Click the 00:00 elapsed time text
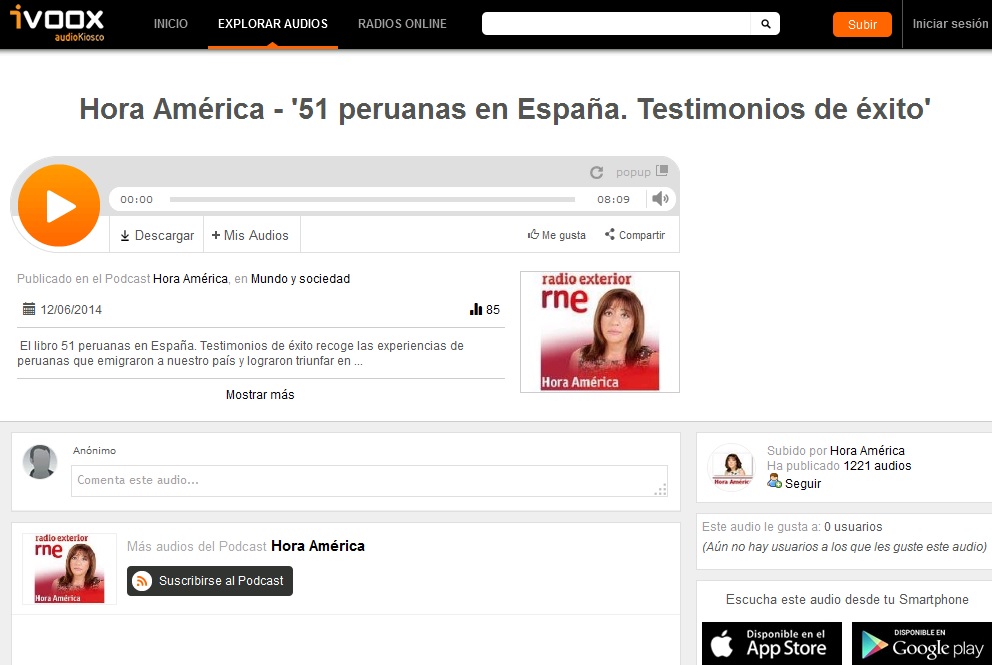The height and width of the screenshot is (665, 992). (137, 199)
